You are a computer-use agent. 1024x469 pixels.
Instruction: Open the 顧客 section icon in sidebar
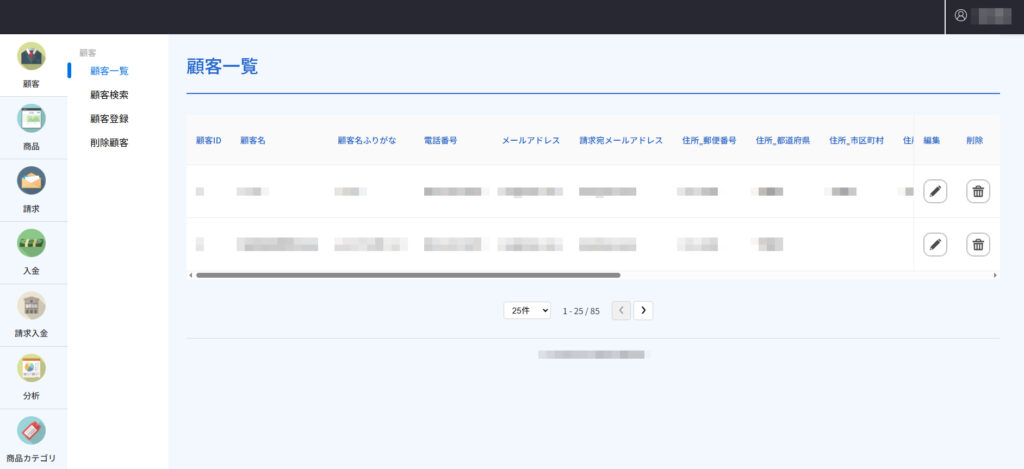click(32, 57)
